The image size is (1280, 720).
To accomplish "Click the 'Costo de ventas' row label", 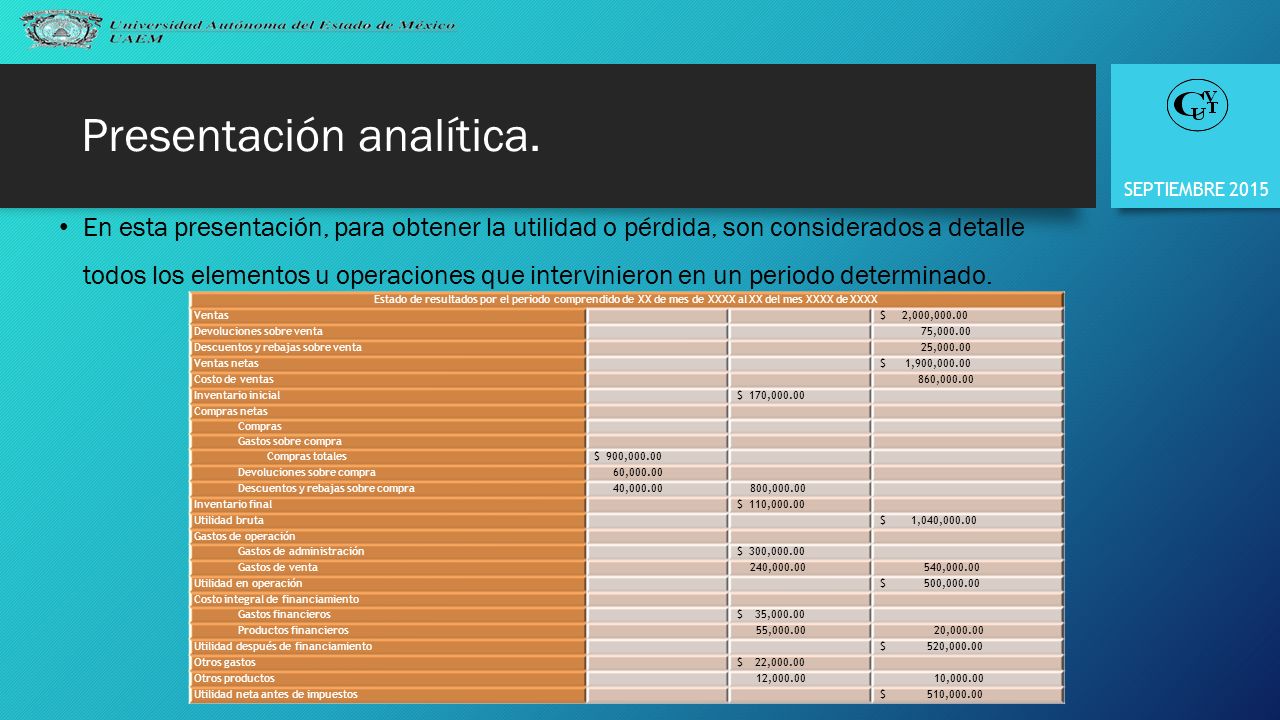I will pos(233,379).
